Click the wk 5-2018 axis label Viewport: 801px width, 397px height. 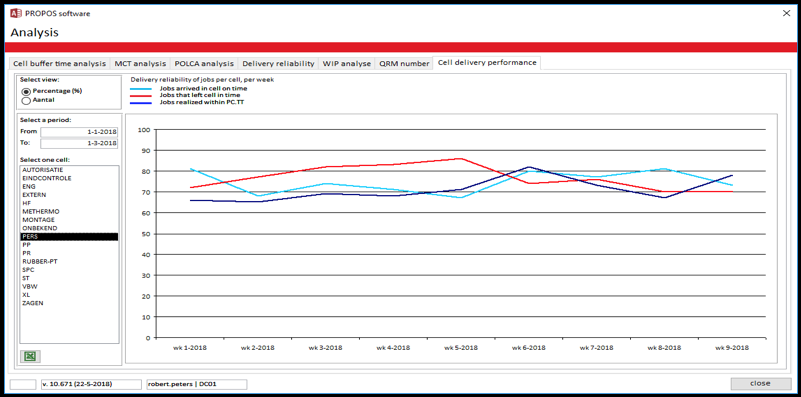tap(461, 348)
